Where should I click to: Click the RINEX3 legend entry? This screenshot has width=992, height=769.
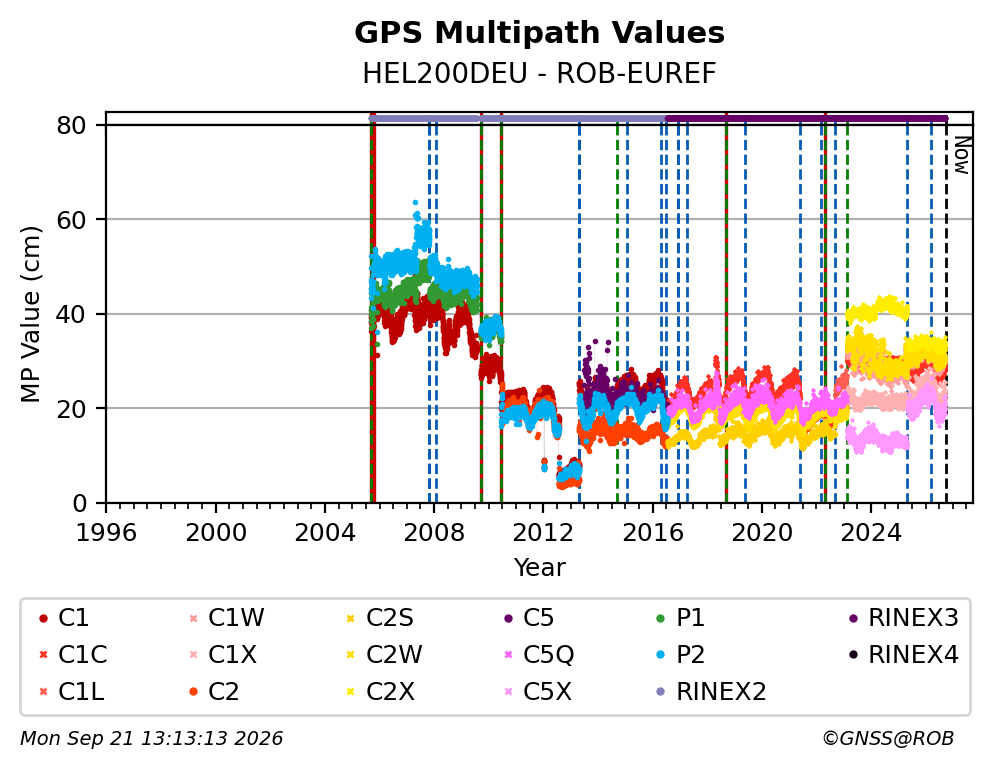904,618
